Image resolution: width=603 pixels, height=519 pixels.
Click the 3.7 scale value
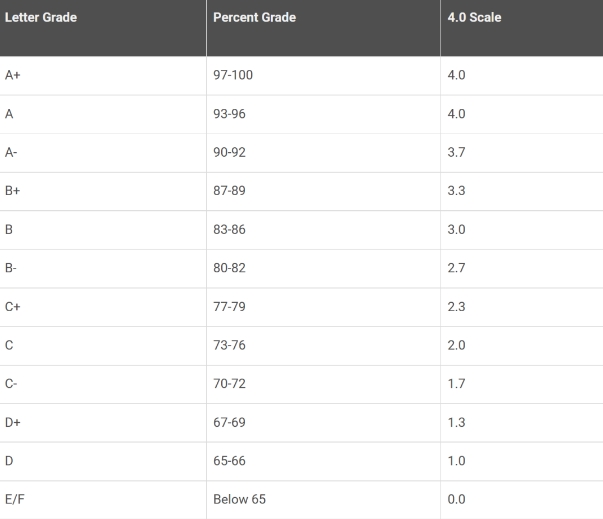click(x=456, y=152)
